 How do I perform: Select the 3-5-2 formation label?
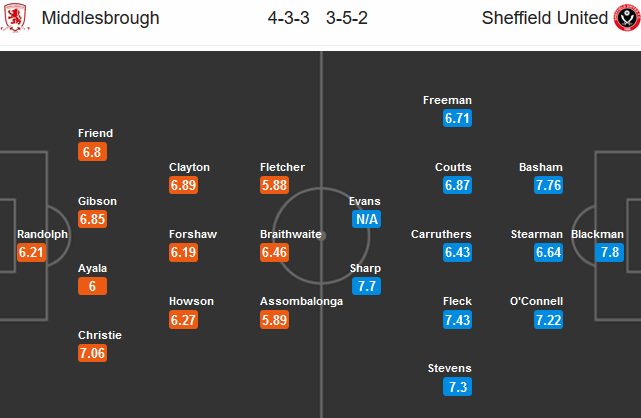[x=347, y=18]
